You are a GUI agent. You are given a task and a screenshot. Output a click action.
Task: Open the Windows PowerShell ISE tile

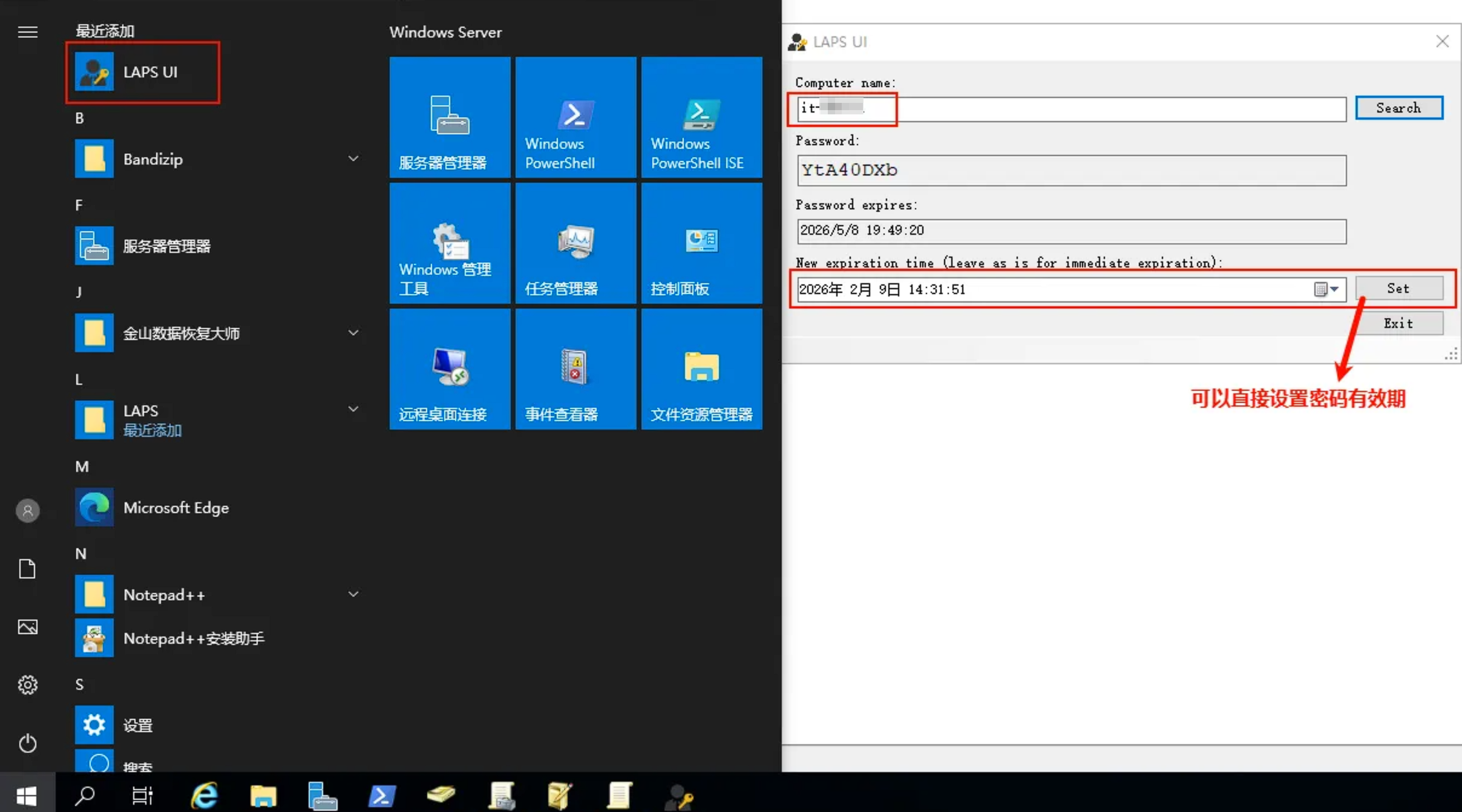point(701,117)
